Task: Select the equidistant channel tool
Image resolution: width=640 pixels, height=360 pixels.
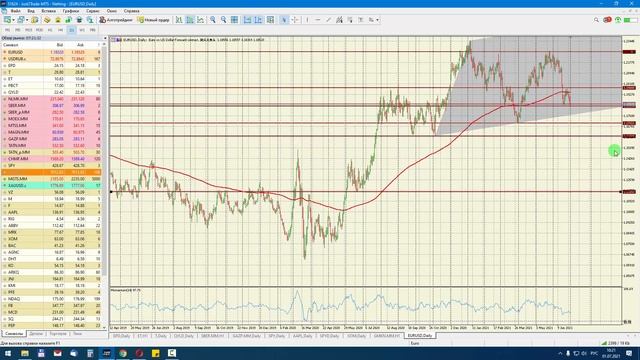Action: (339, 20)
